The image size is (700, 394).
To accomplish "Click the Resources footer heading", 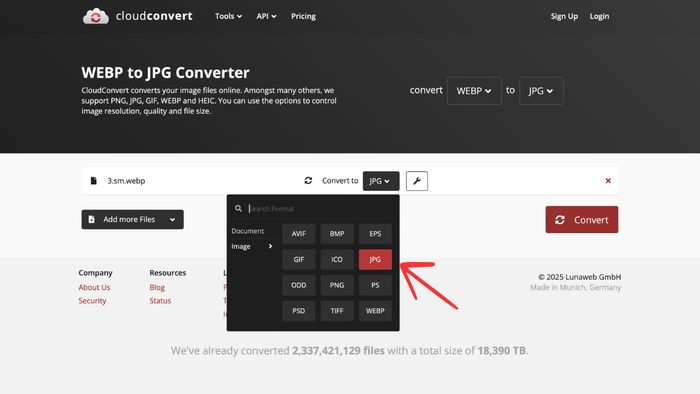I will pyautogui.click(x=167, y=273).
